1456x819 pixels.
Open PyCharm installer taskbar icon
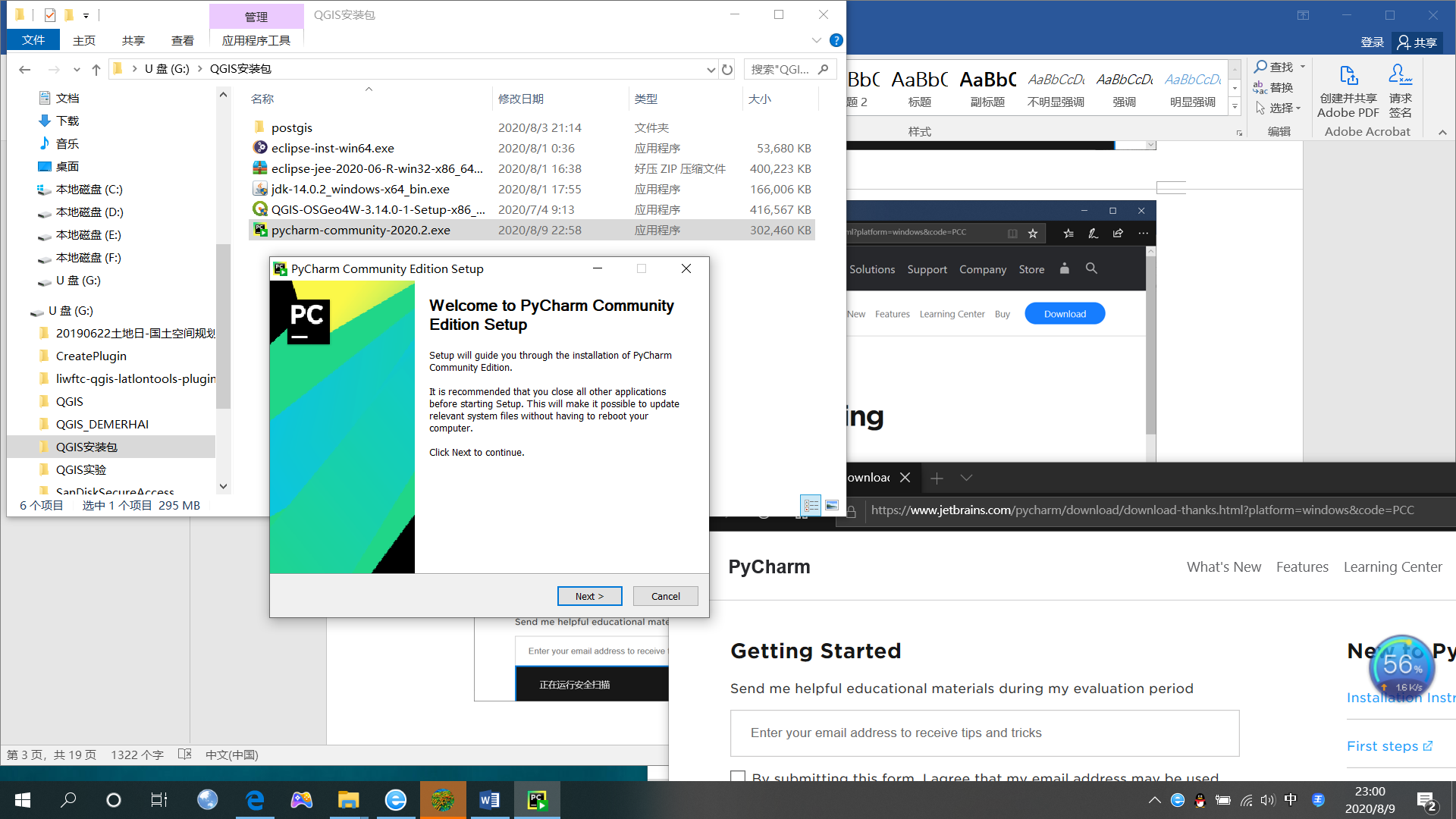coord(537,800)
